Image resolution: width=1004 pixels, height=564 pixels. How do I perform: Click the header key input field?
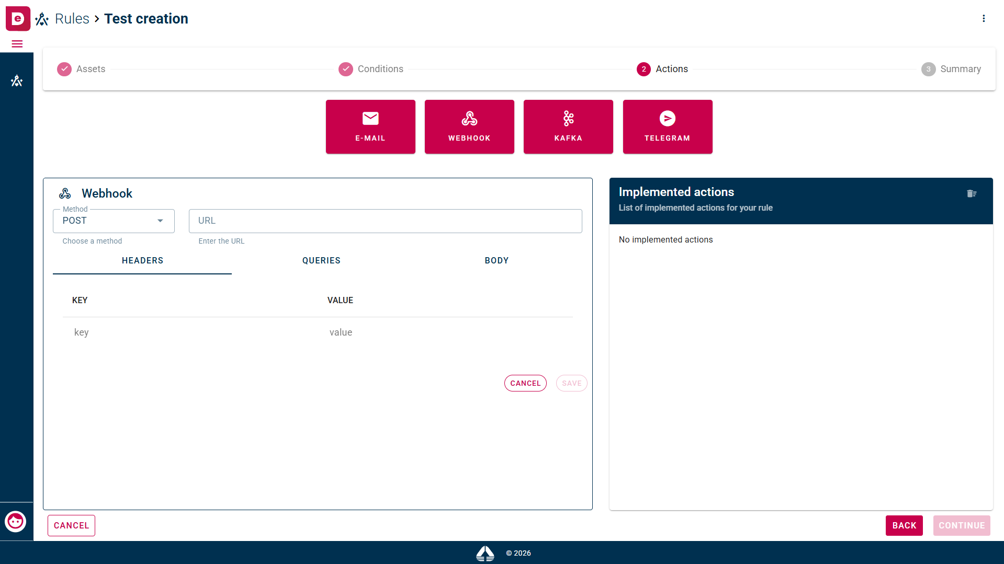tap(191, 332)
